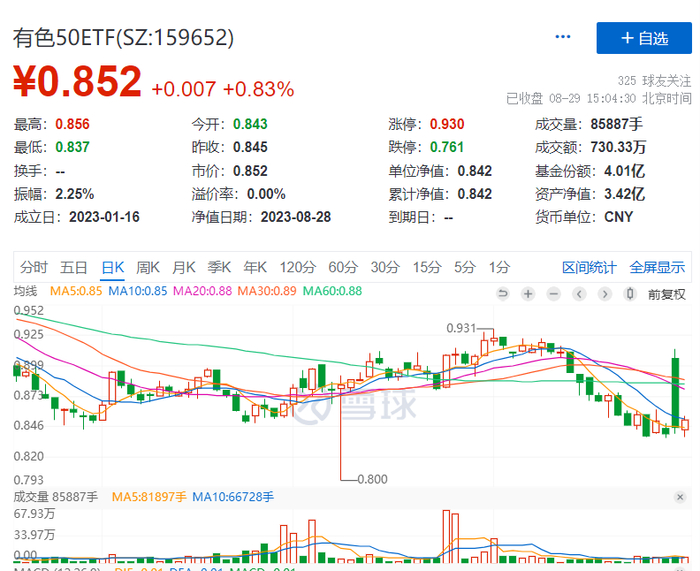Image resolution: width=700 pixels, height=571 pixels.
Task: Switch to 分时 chart tab
Action: [33, 267]
